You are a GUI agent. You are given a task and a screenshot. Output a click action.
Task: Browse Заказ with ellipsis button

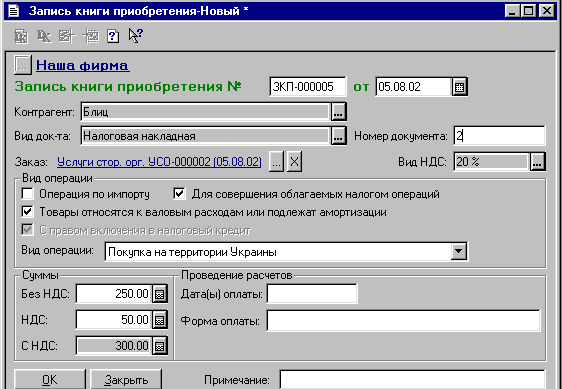(x=276, y=162)
